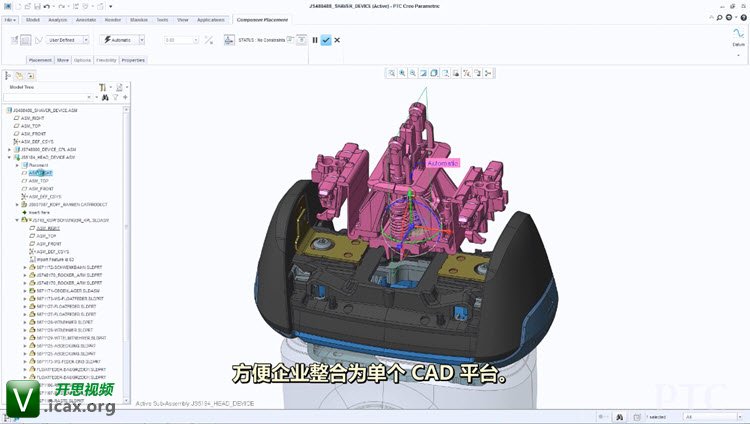Click the Refit zoom icon in graphics toolbar
Viewport: 750px width, 424px height.
click(390, 73)
